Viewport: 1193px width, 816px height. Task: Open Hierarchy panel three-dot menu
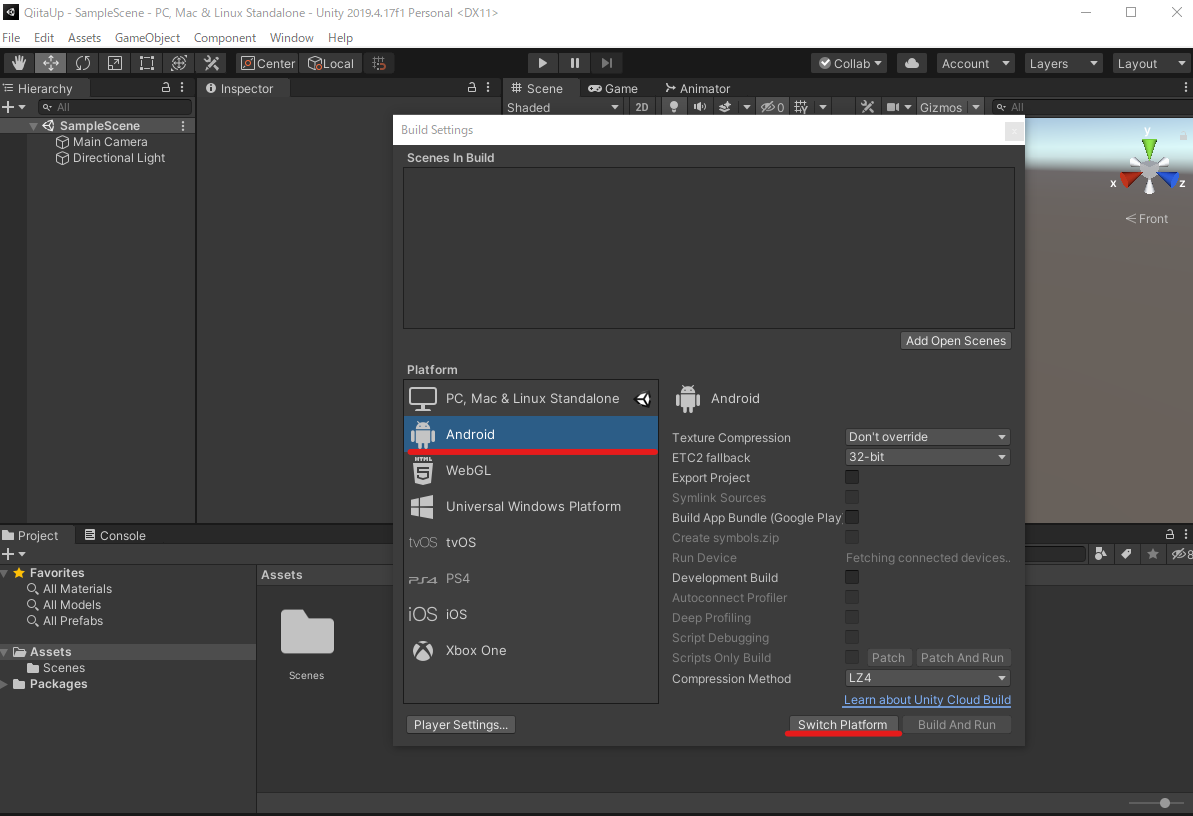(183, 88)
